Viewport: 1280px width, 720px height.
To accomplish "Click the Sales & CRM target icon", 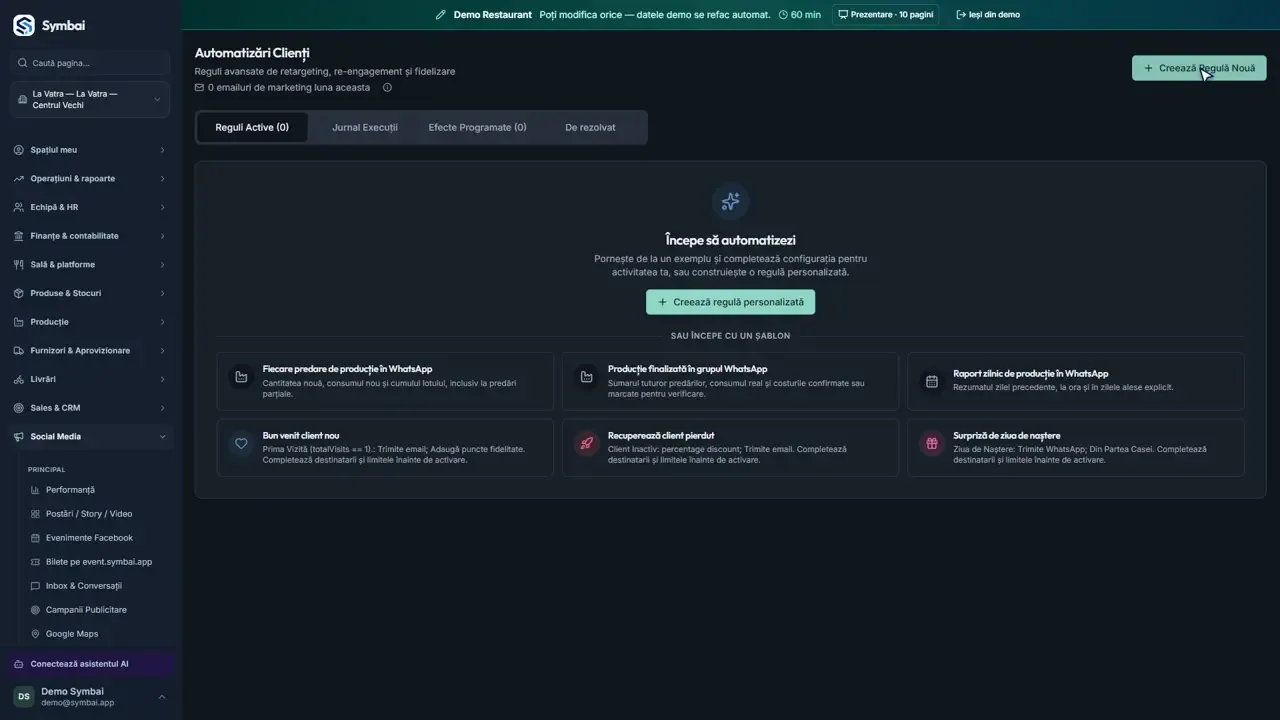I will (19, 408).
